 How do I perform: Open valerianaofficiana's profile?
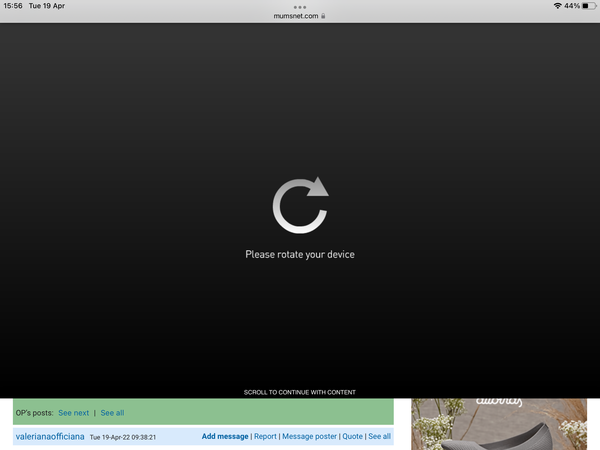tap(50, 437)
